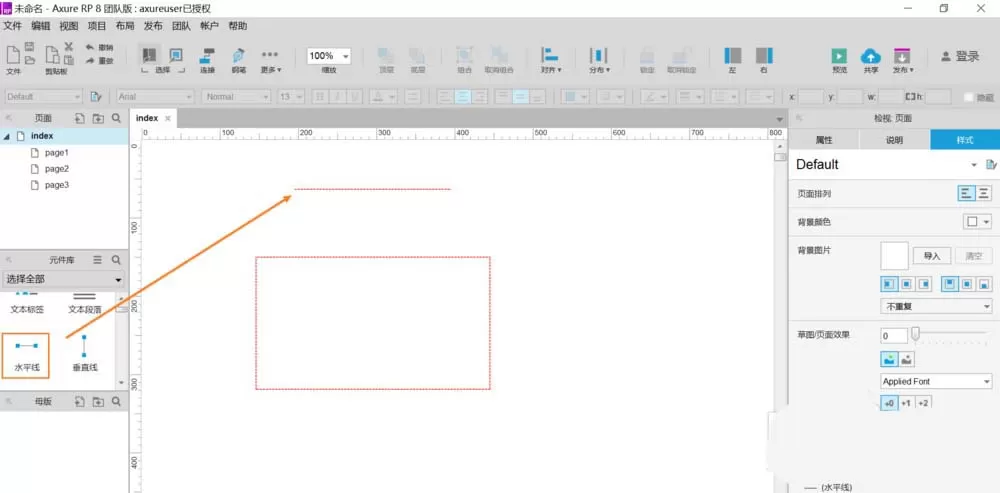The width and height of the screenshot is (1000, 493).
Task: Click the 撤销 undo button
Action: point(99,47)
